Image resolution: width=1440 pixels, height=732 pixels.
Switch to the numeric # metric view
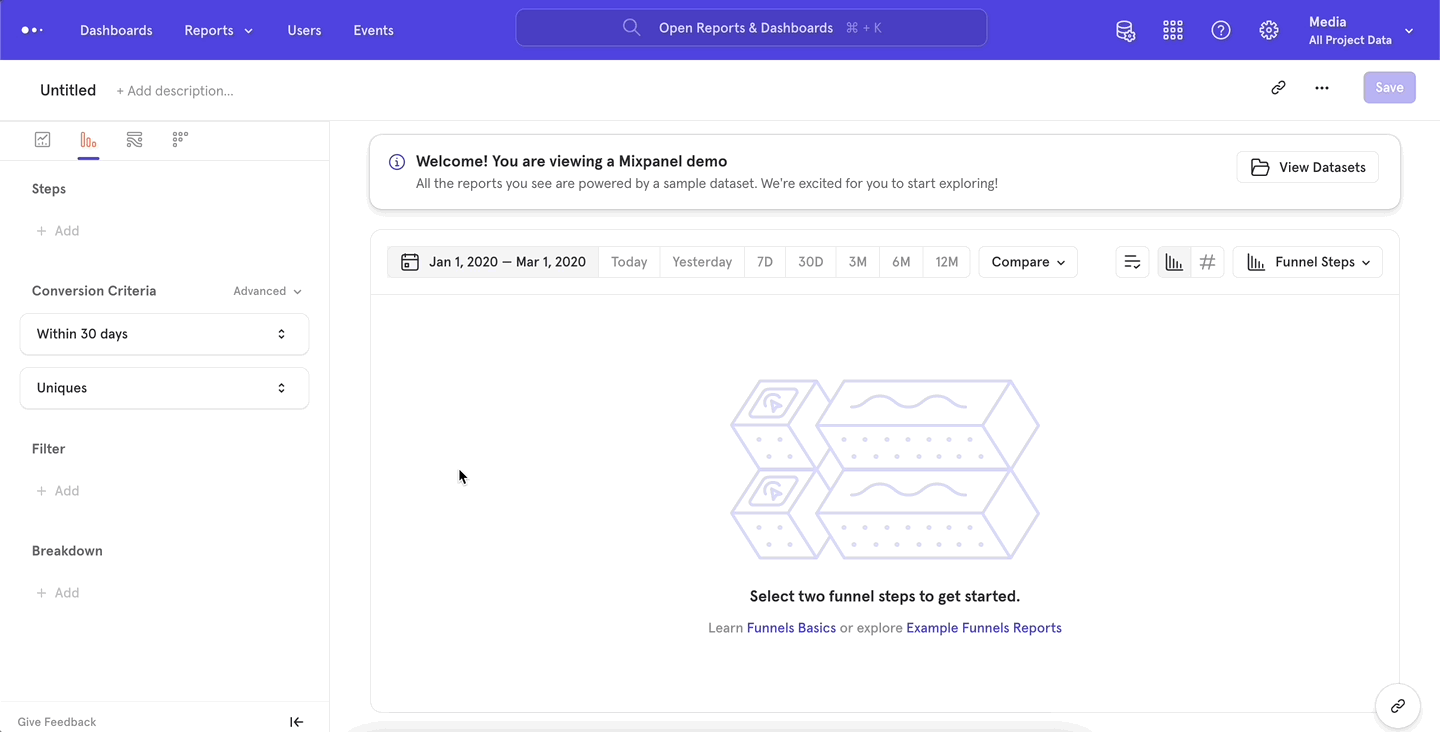point(1207,261)
